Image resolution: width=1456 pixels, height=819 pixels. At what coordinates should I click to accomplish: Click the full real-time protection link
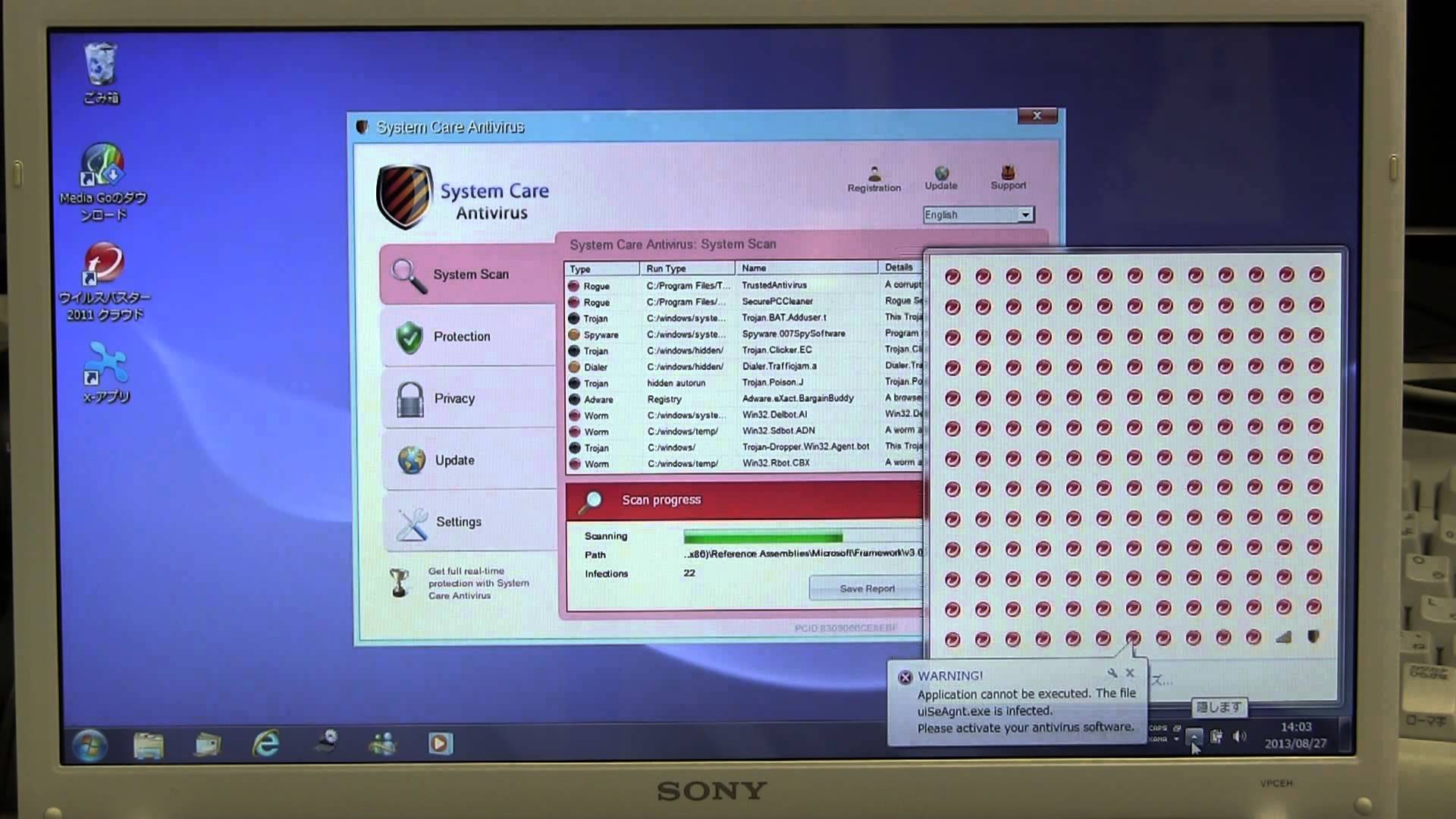click(478, 583)
